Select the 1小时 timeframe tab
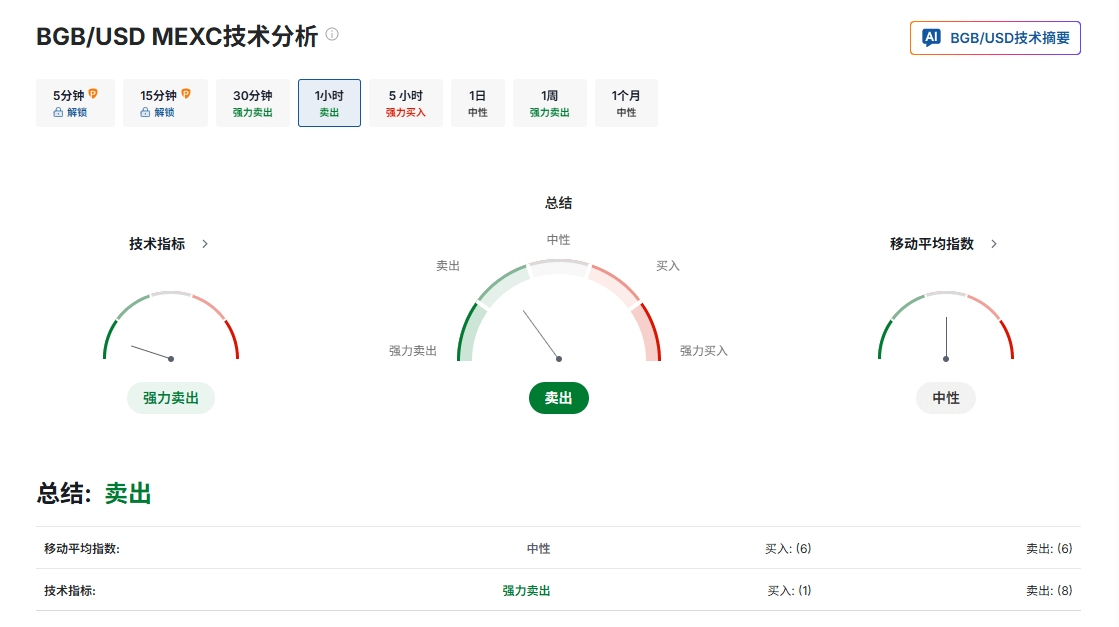 pyautogui.click(x=329, y=103)
